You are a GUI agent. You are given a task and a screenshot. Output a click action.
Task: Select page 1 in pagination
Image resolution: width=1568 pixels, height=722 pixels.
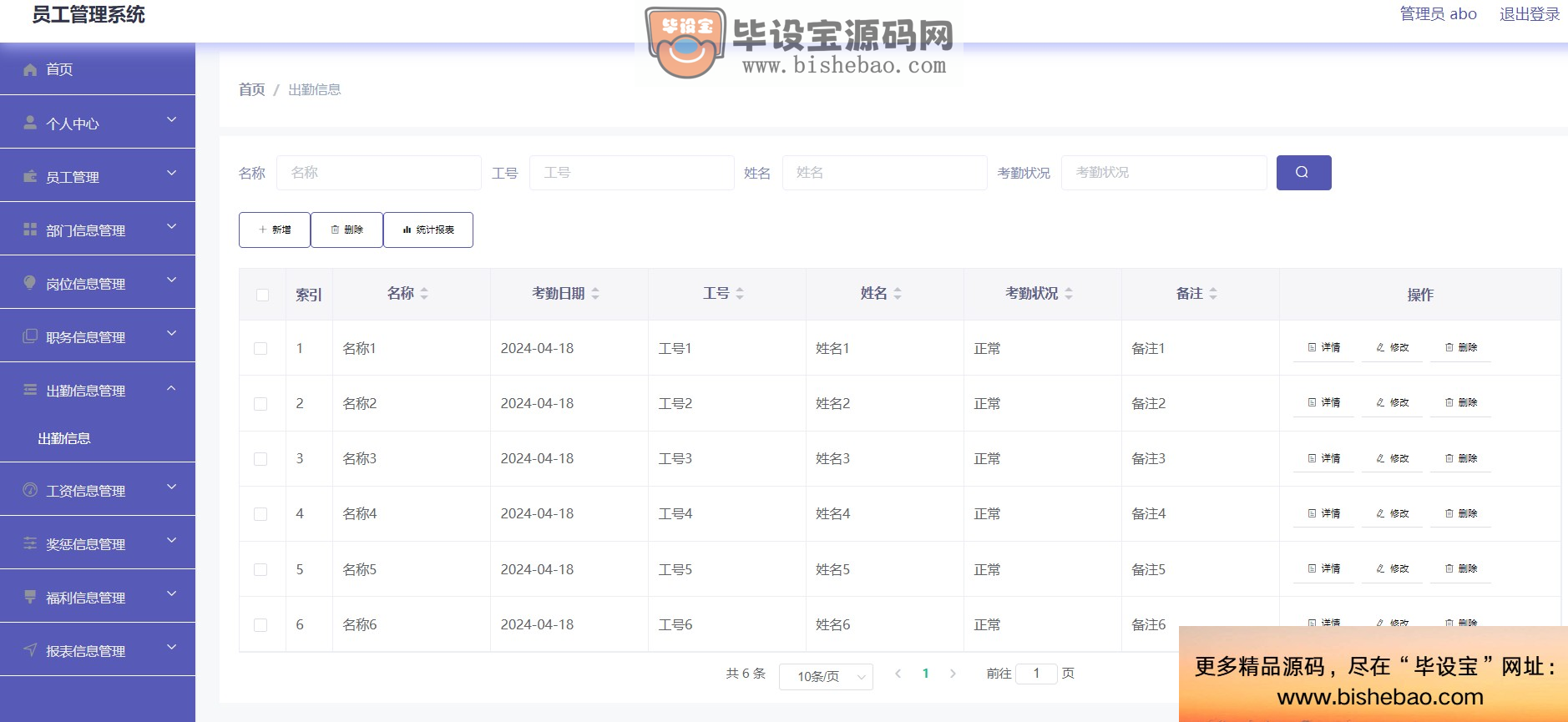(925, 674)
